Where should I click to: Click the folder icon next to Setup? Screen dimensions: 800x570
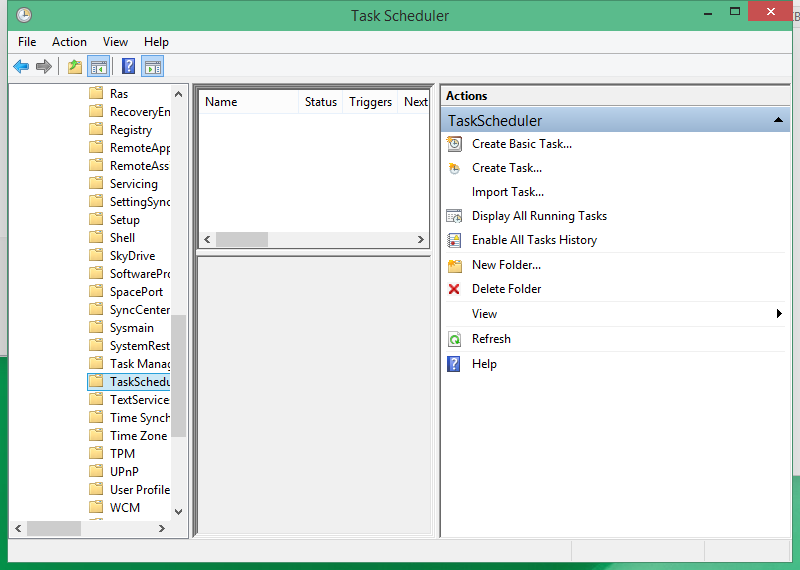(96, 219)
